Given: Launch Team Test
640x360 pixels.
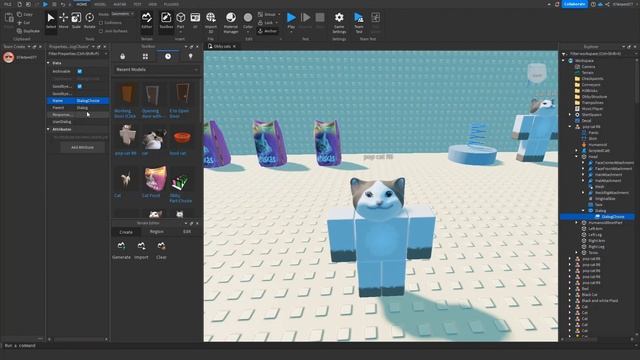Looking at the screenshot, I should 359,22.
